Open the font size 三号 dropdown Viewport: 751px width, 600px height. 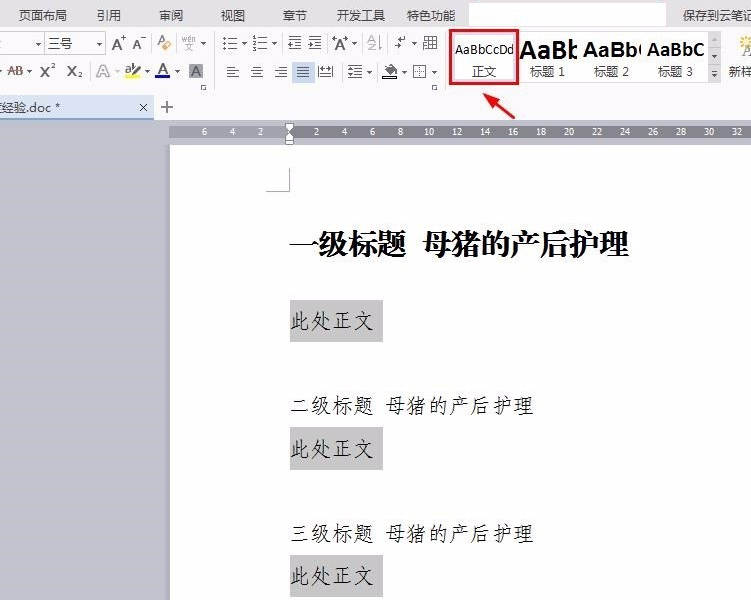tap(99, 44)
